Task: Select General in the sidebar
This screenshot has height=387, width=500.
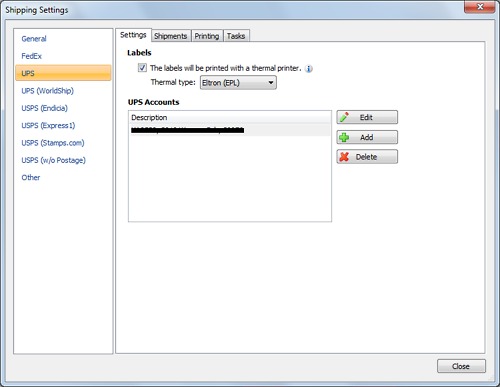Action: tap(34, 39)
